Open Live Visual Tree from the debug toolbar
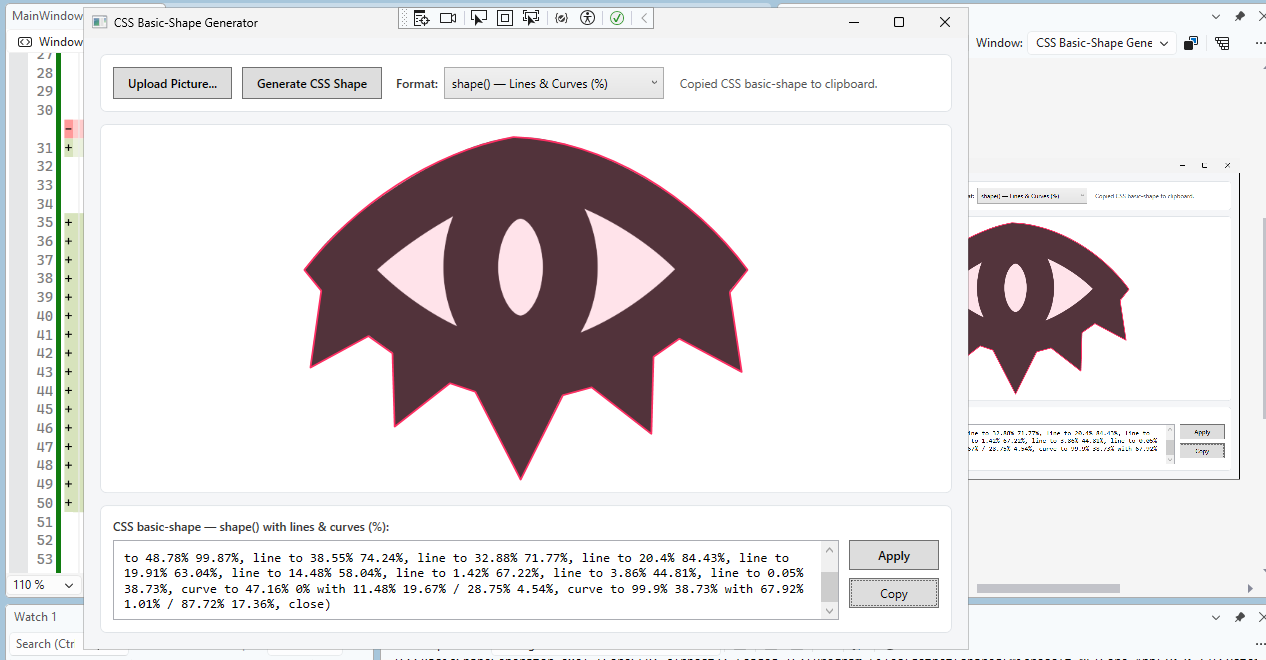This screenshot has height=660, width=1266. point(422,18)
